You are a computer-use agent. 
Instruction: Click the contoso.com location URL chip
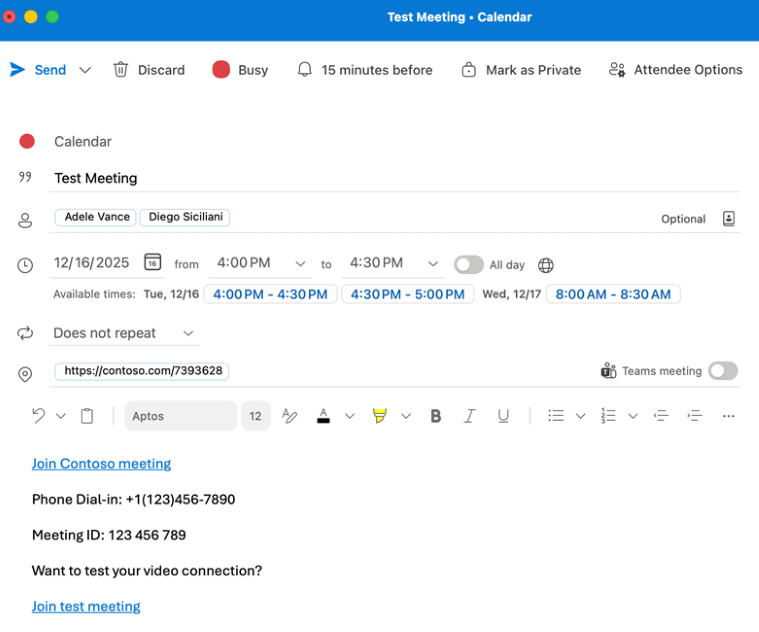(142, 371)
